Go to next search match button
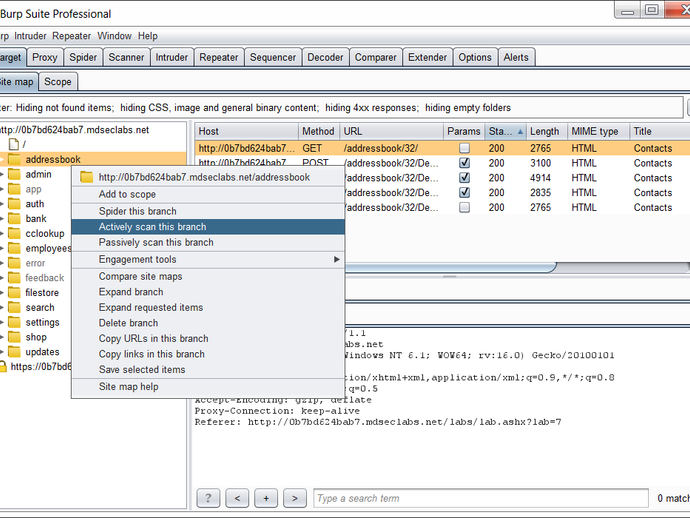Viewport: 690px width, 518px height. (x=295, y=498)
